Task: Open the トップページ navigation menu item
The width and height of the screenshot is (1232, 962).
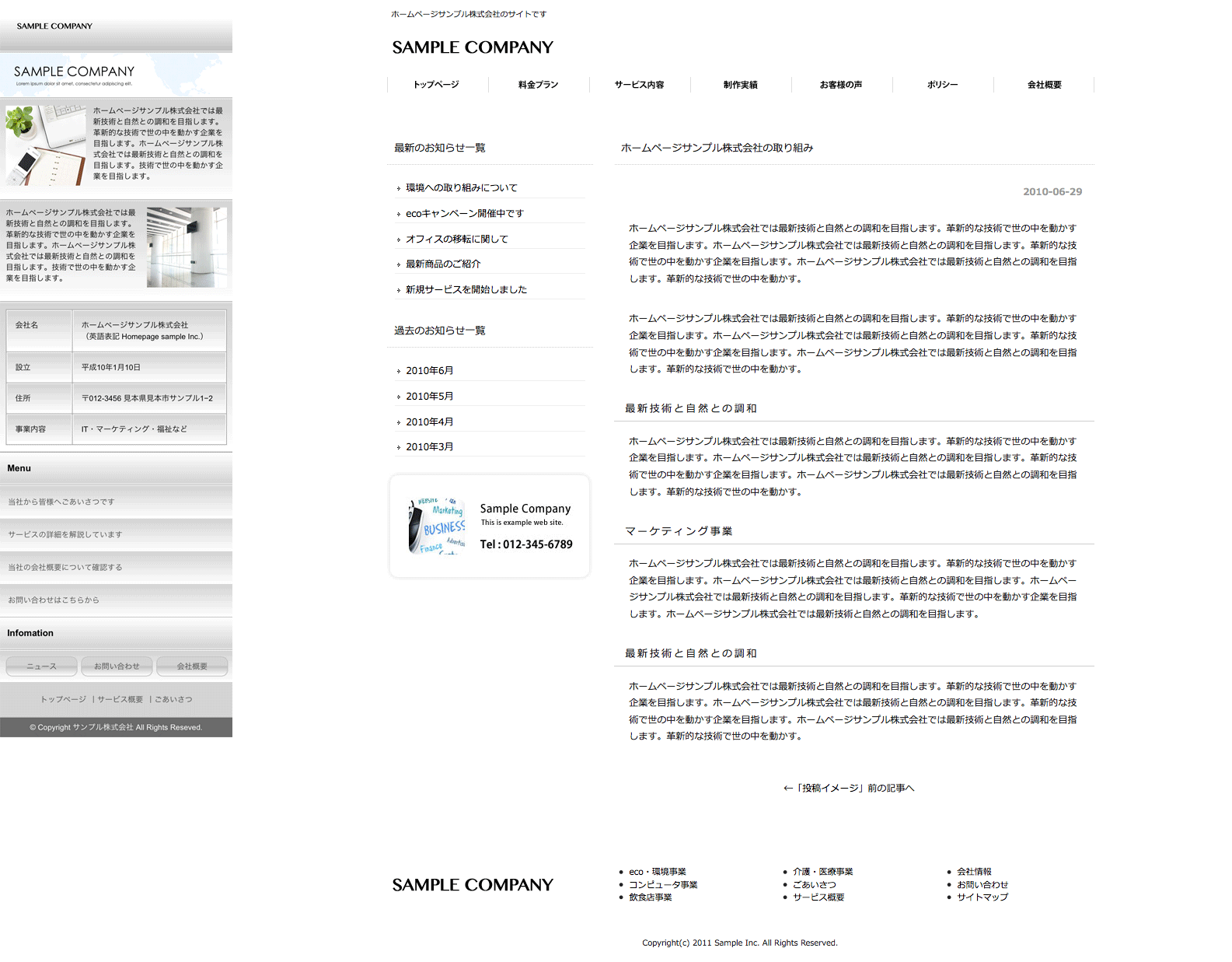Action: [436, 85]
